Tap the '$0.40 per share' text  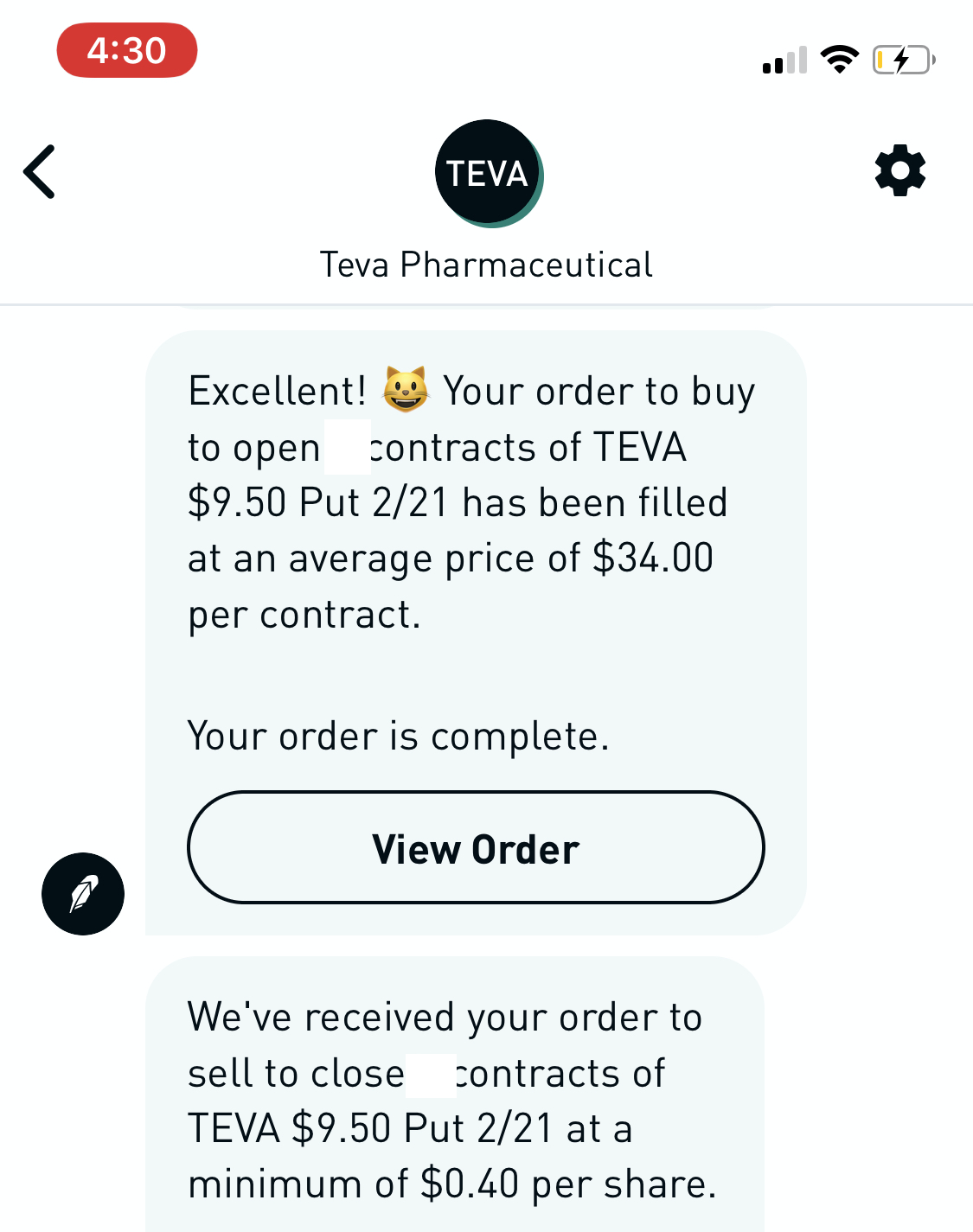(567, 1184)
